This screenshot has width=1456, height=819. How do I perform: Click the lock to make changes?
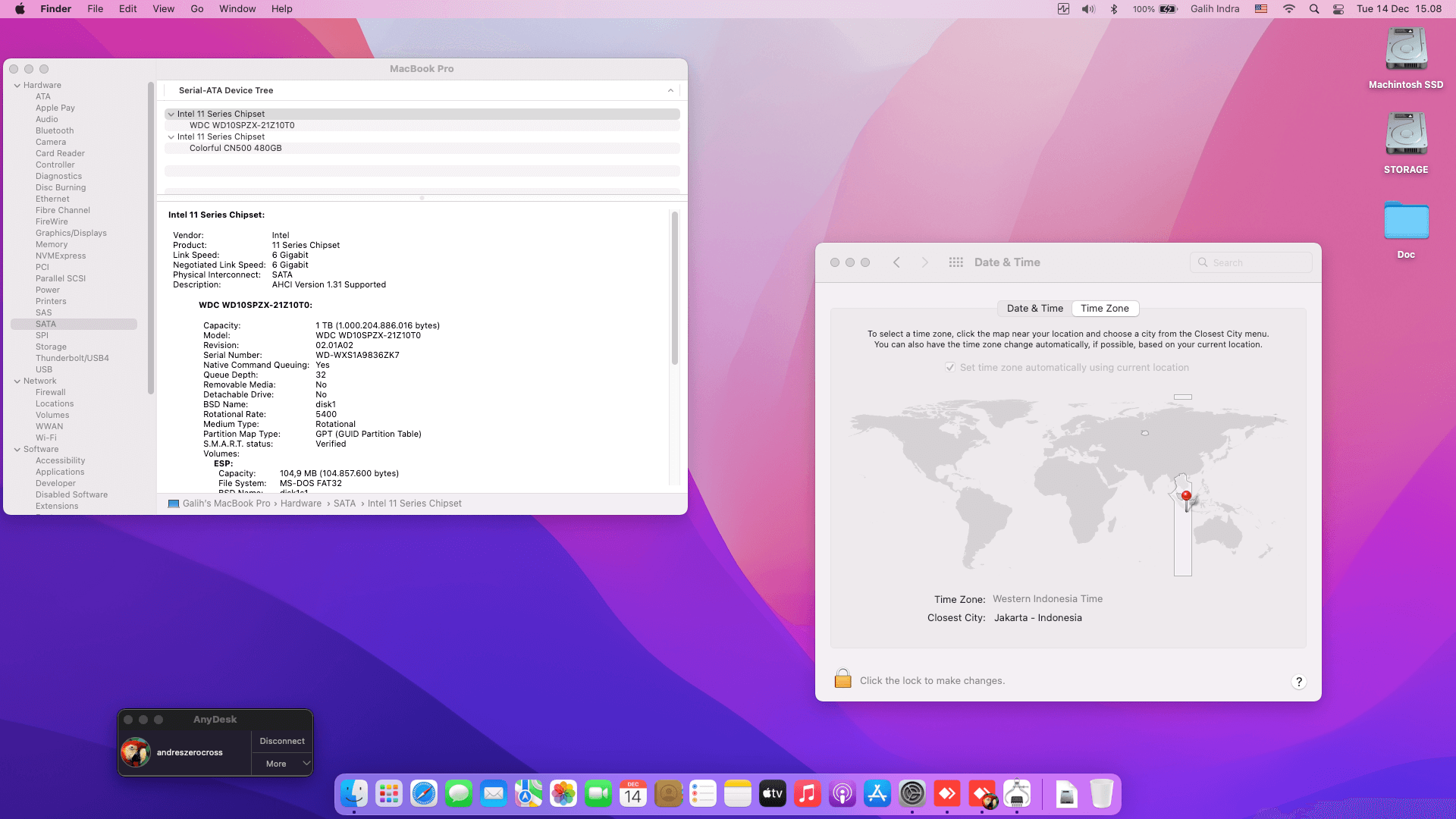pyautogui.click(x=843, y=678)
